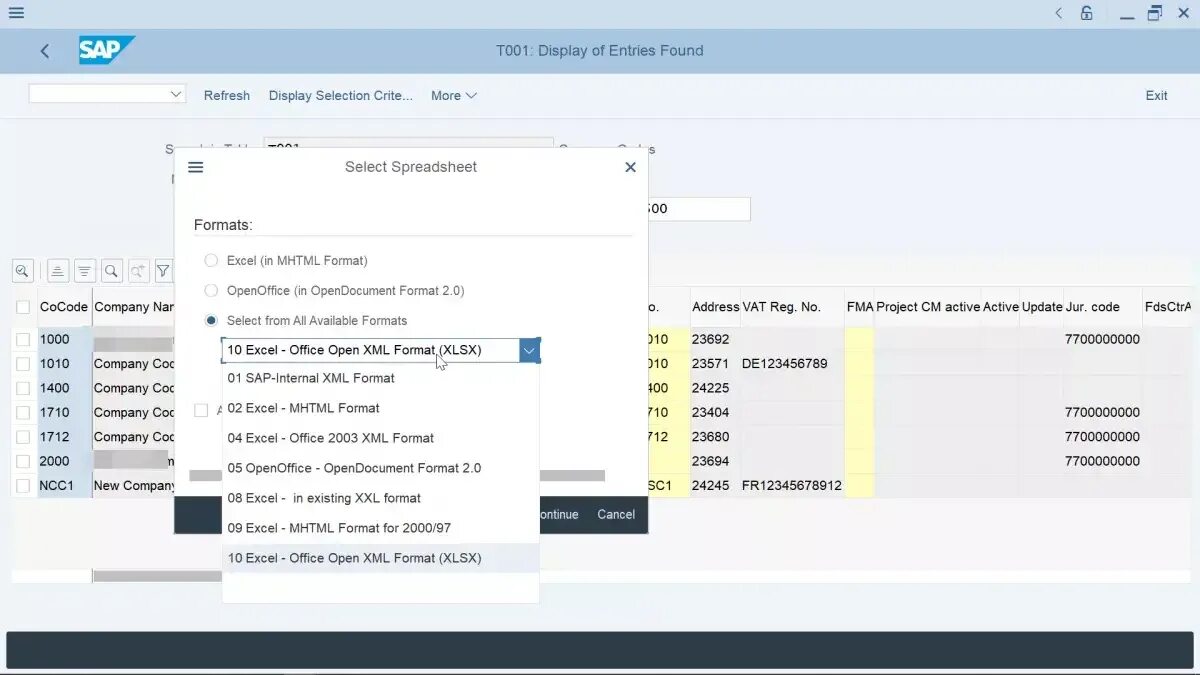The width and height of the screenshot is (1200, 675).
Task: Click the dialog's horizontal scrollbar
Action: pyautogui.click(x=397, y=475)
